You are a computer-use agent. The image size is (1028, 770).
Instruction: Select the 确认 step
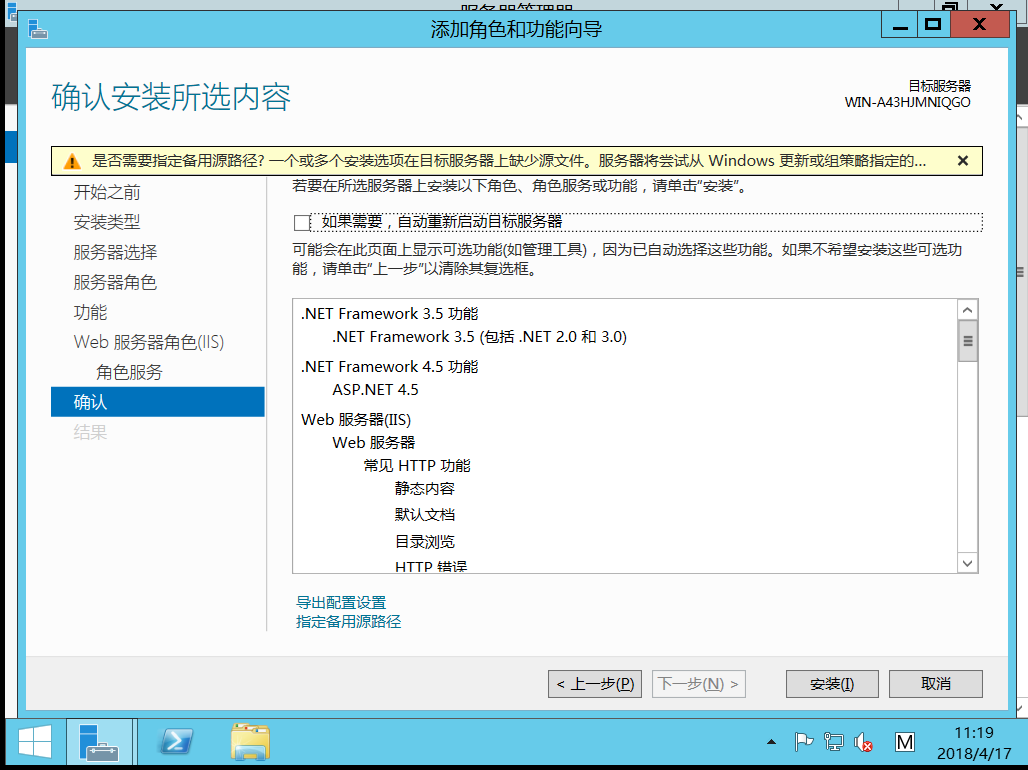[157, 401]
